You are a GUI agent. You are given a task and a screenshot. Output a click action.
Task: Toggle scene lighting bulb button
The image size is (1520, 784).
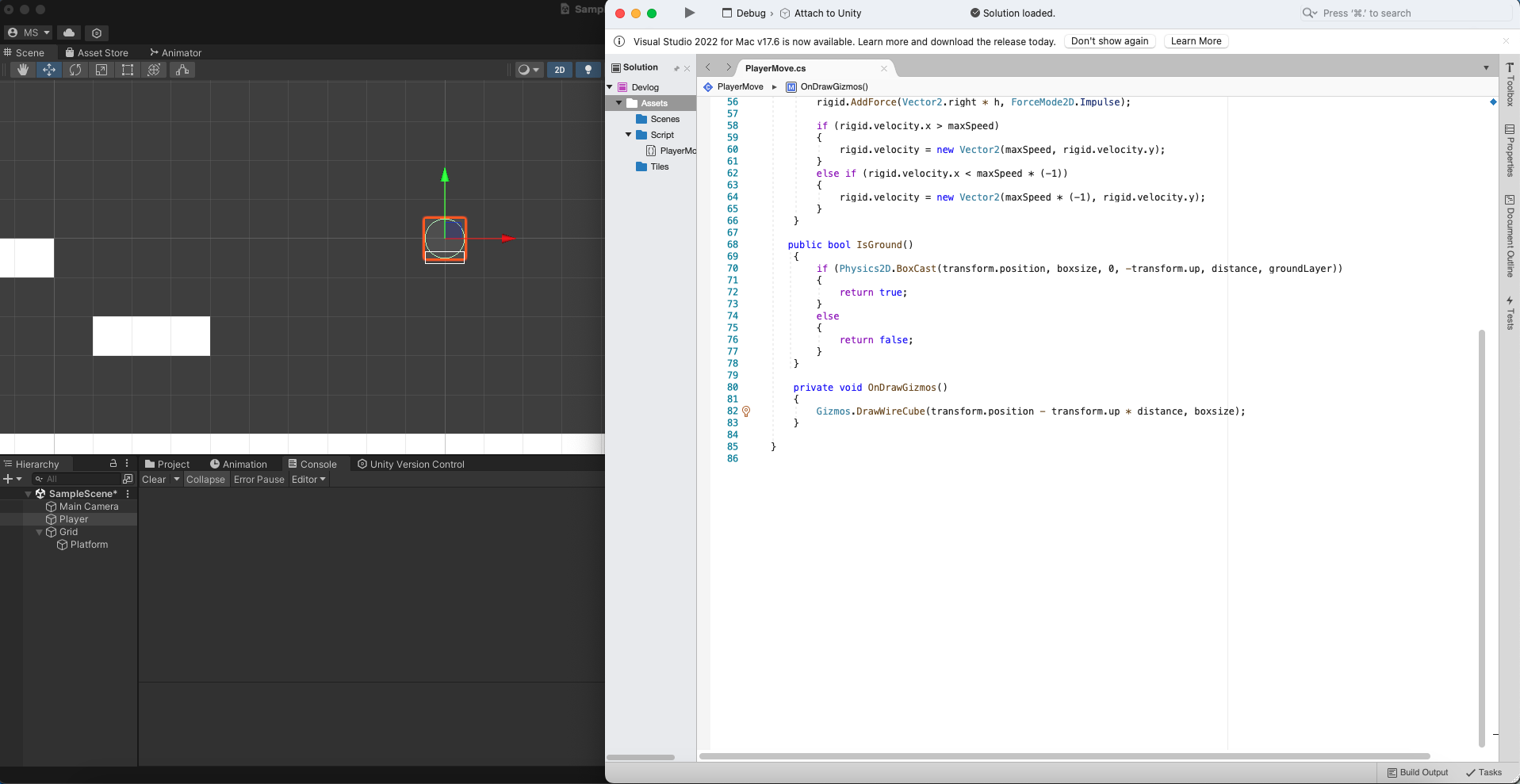click(588, 70)
